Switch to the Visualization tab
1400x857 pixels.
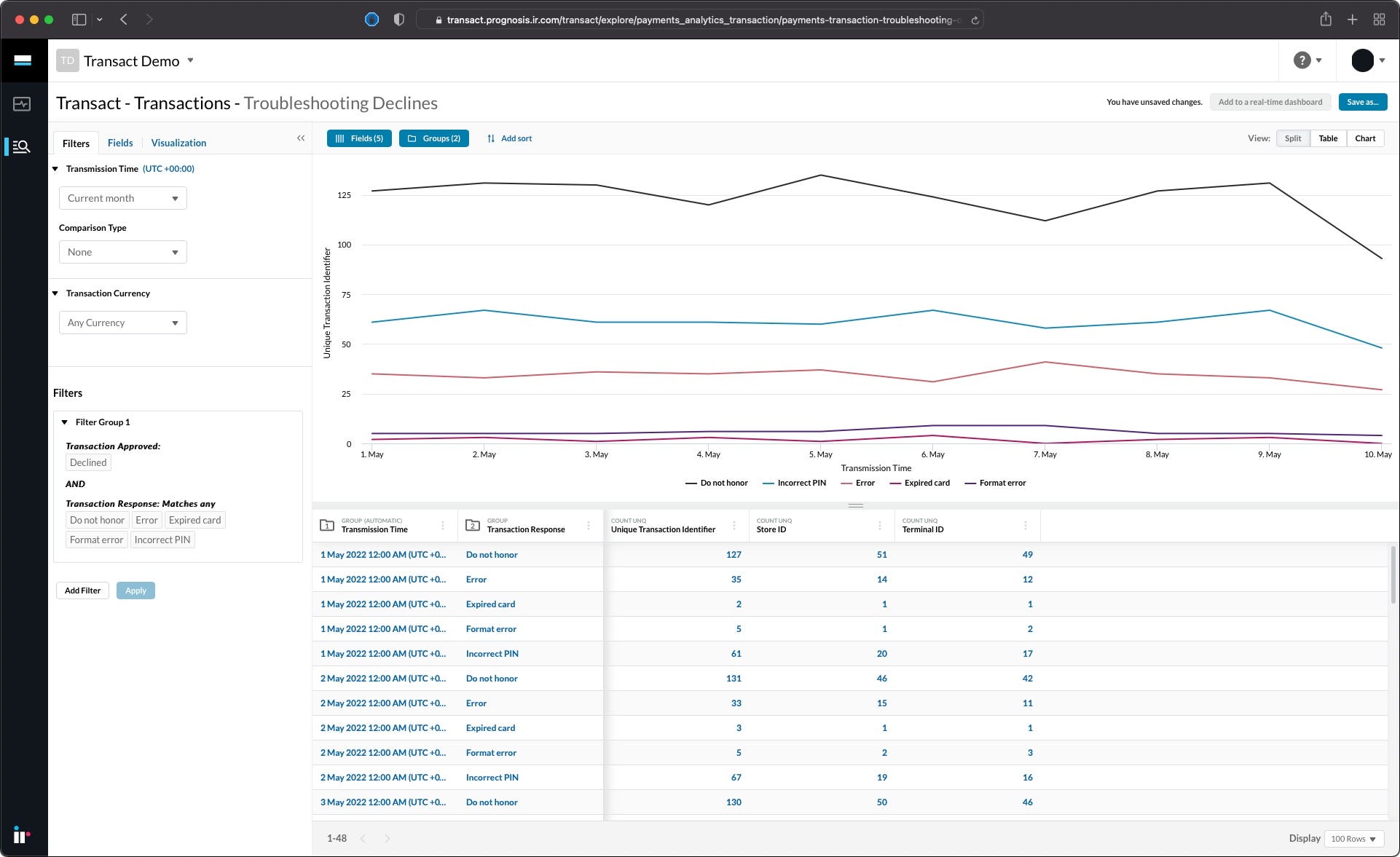click(x=178, y=143)
